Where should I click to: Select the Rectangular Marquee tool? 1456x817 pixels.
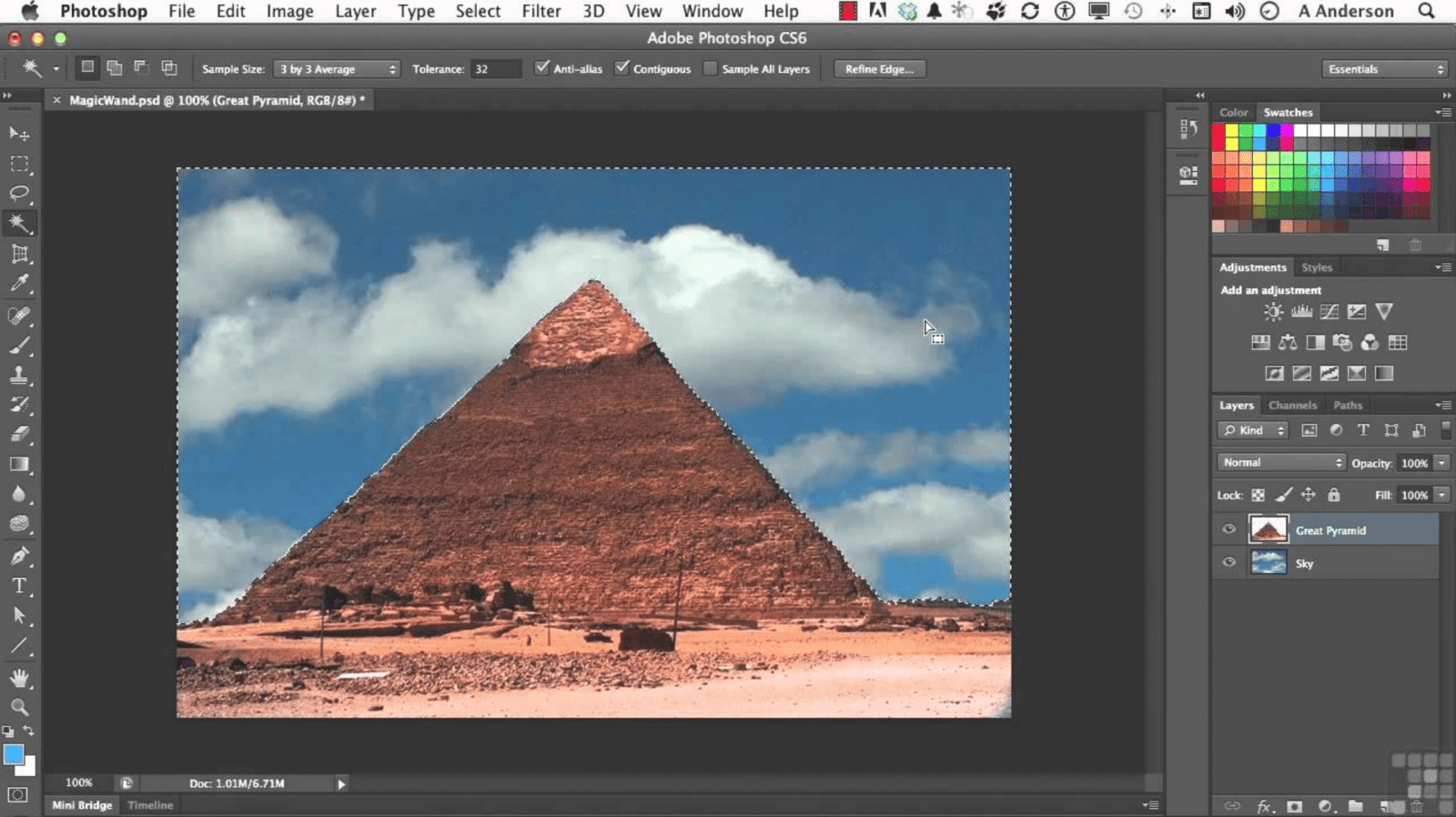[19, 164]
